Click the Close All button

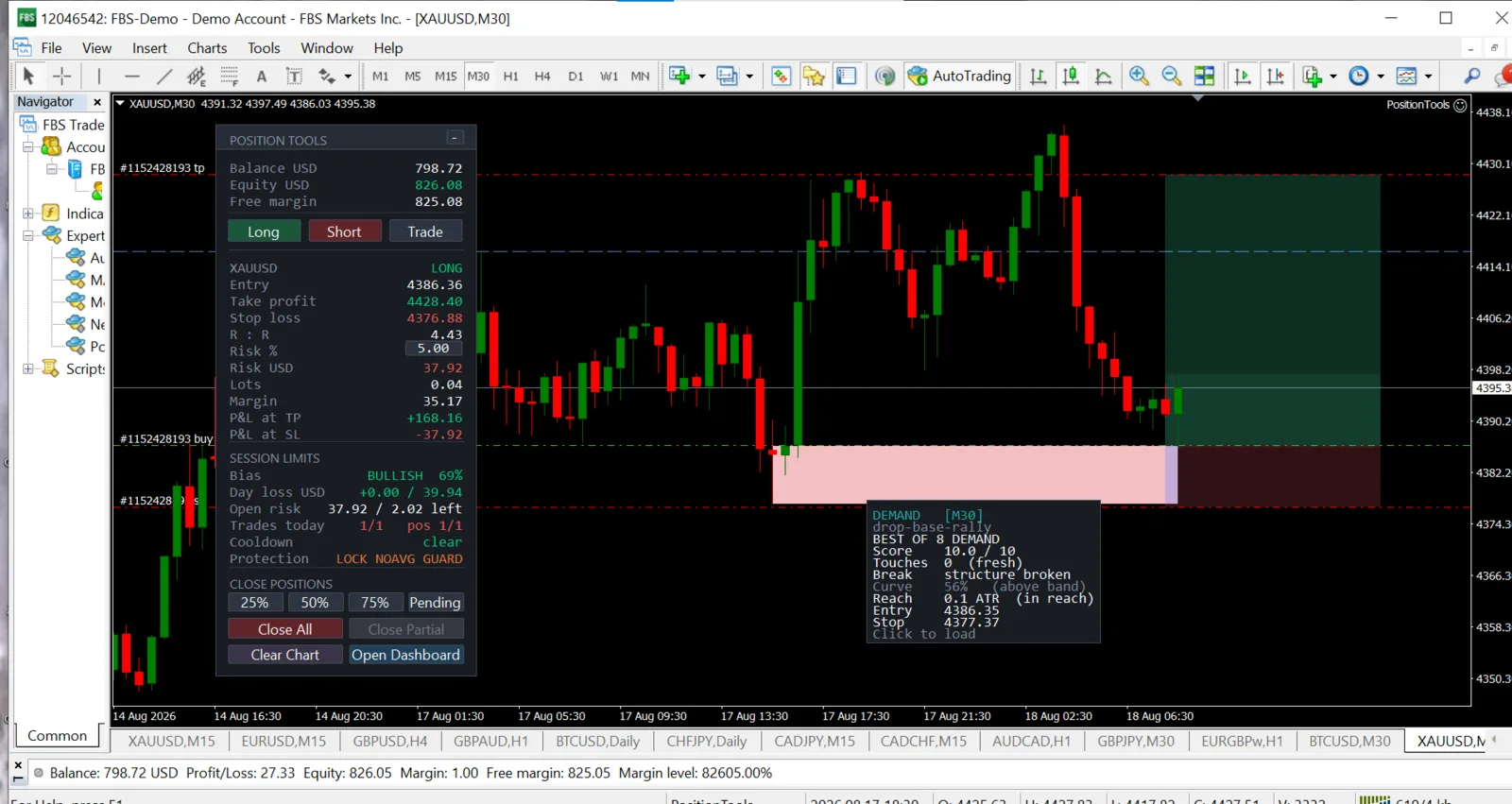pyautogui.click(x=284, y=629)
